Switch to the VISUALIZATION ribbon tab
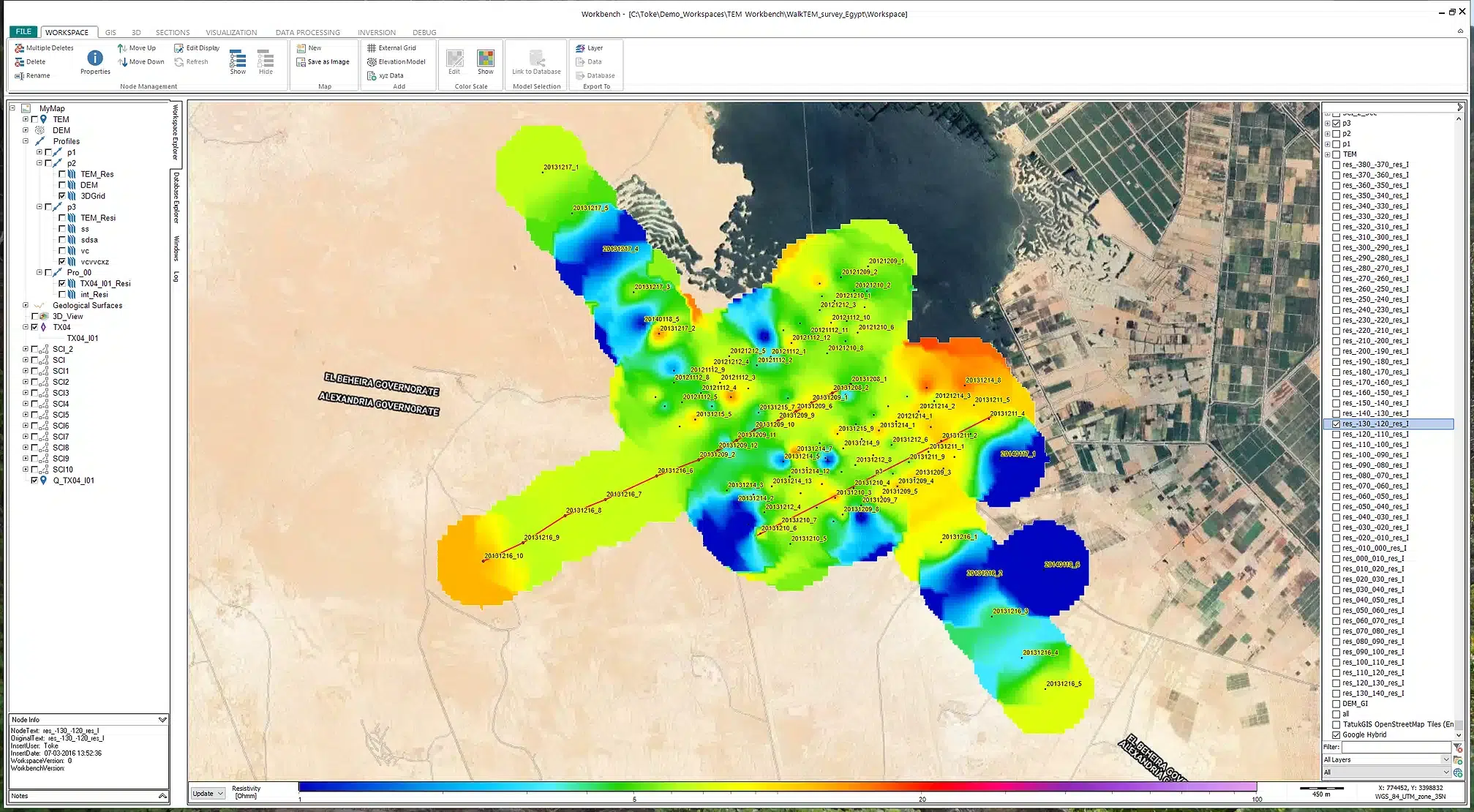Screen dimensions: 1474x812 (231, 33)
